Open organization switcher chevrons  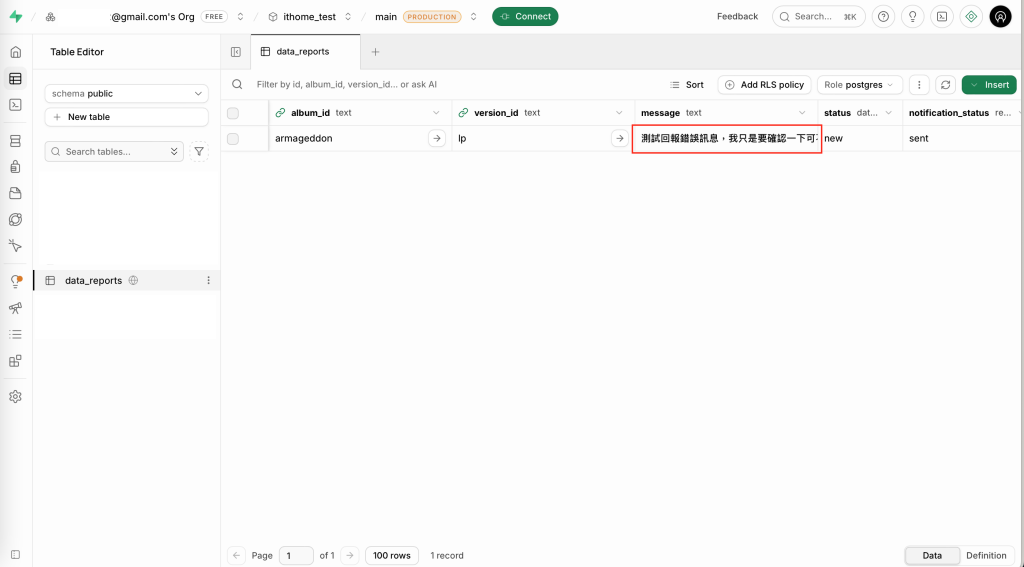240,17
